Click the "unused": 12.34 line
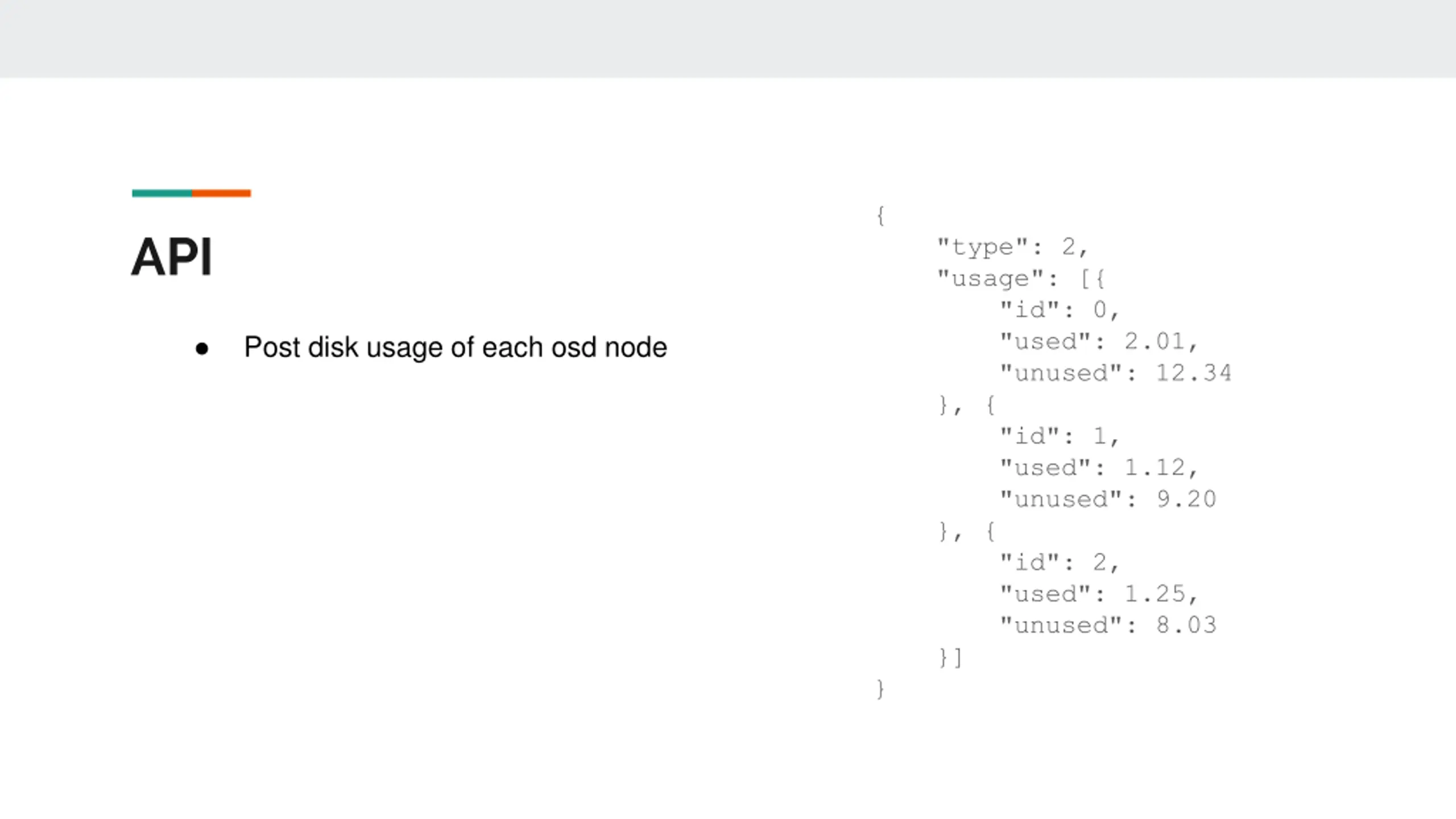Viewport: 1456px width, 819px height. [x=1115, y=373]
